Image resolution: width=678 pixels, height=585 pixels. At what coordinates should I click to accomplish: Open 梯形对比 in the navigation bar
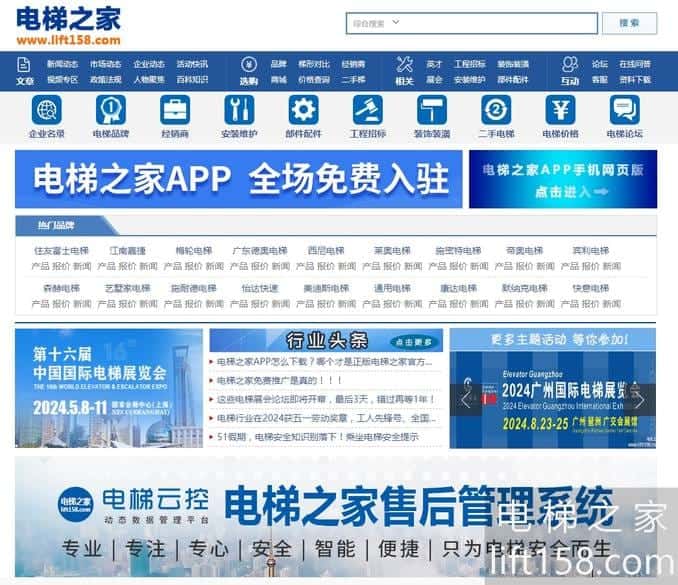(x=314, y=64)
